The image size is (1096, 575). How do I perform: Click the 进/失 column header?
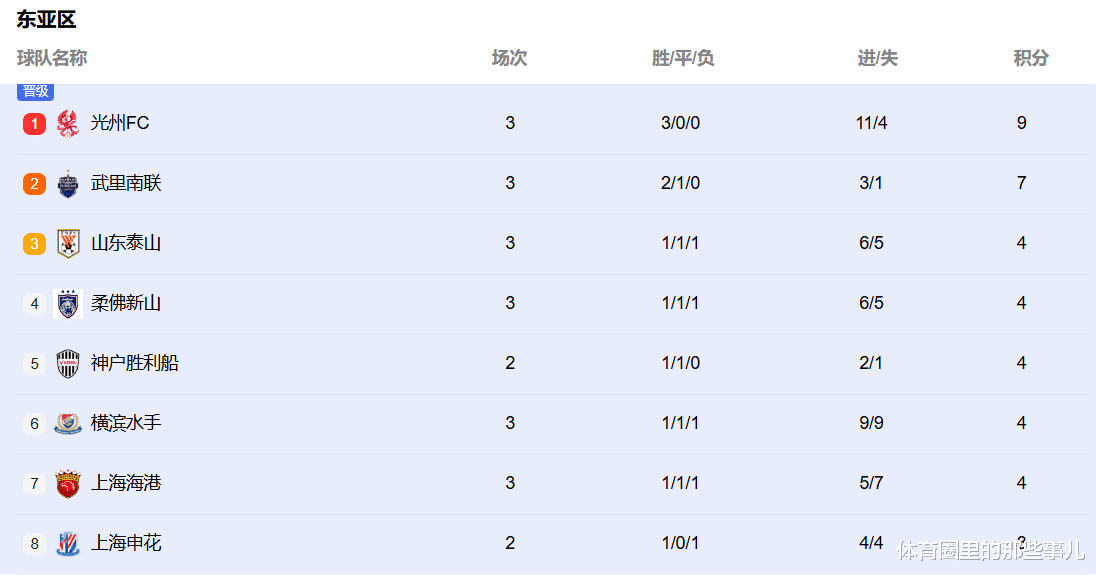tap(877, 58)
